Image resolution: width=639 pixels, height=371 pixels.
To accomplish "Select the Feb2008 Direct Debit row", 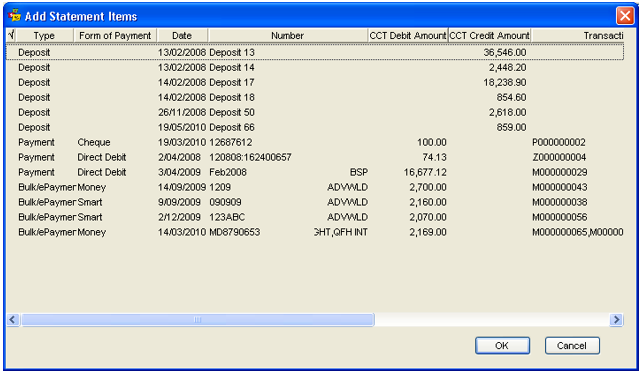I will click(x=315, y=172).
